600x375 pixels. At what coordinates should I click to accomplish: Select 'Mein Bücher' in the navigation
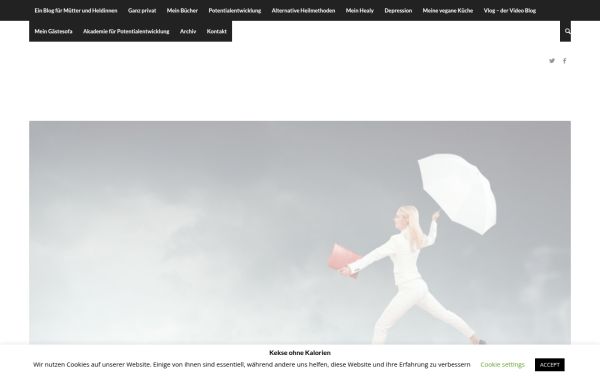[182, 10]
